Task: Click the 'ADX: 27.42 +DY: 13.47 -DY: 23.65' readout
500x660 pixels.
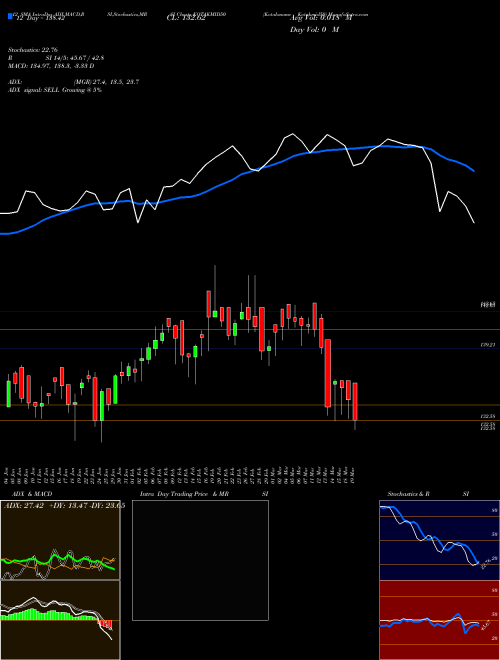Action: coord(64,505)
